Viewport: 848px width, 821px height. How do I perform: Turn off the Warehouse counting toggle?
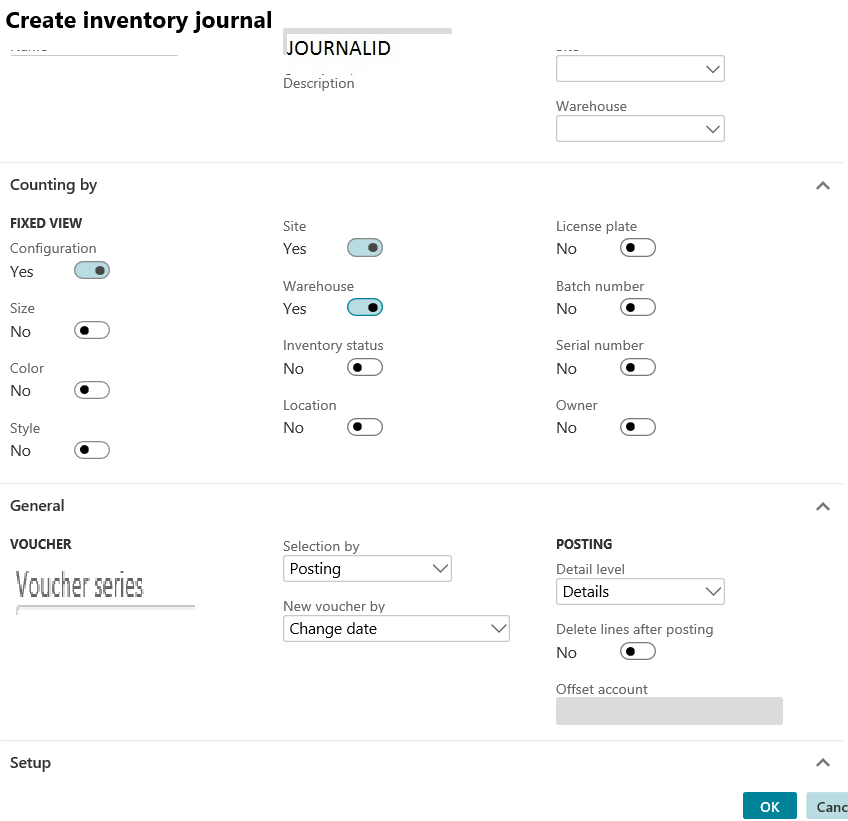click(x=364, y=307)
